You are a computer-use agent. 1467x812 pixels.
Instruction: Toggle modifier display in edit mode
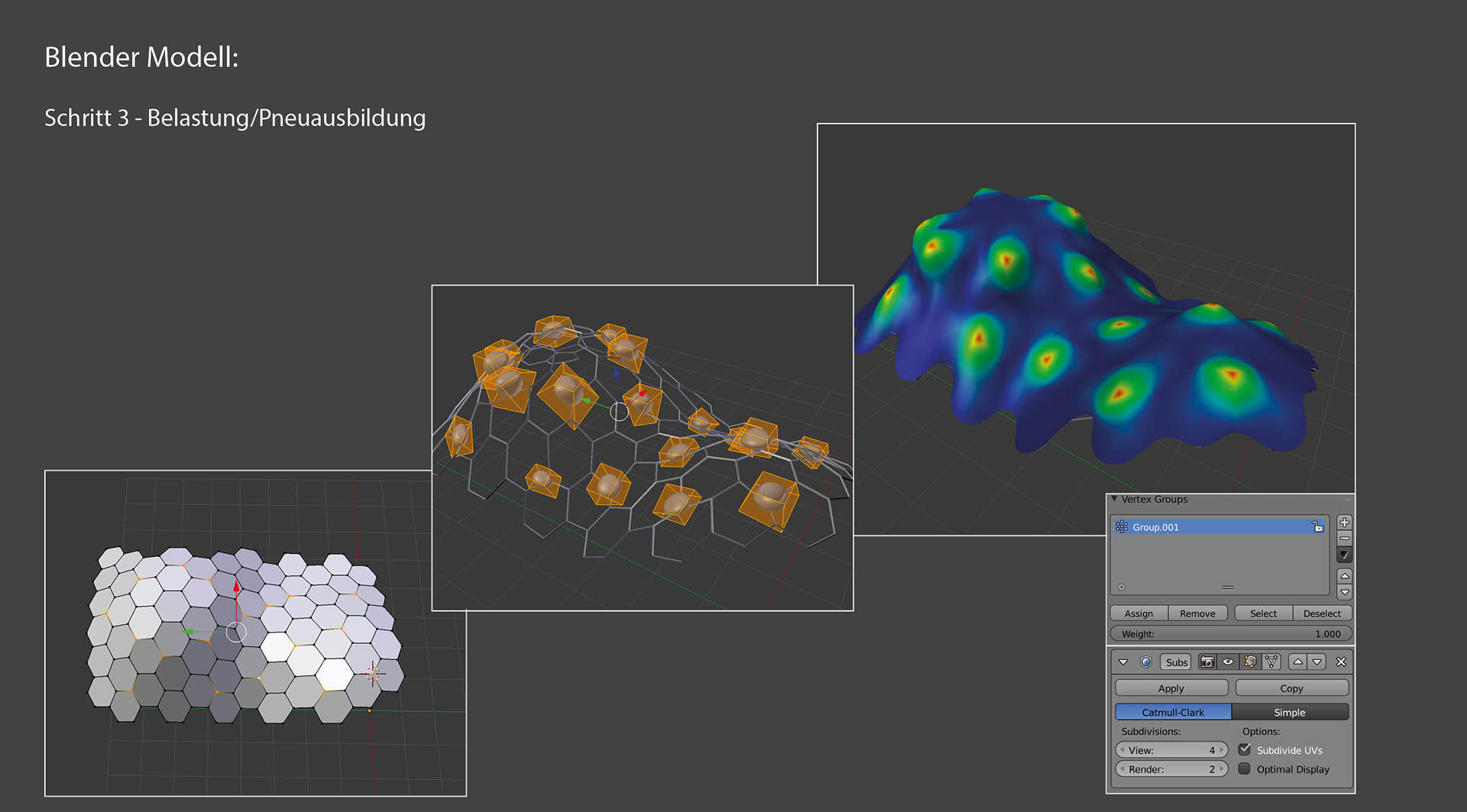click(1250, 662)
